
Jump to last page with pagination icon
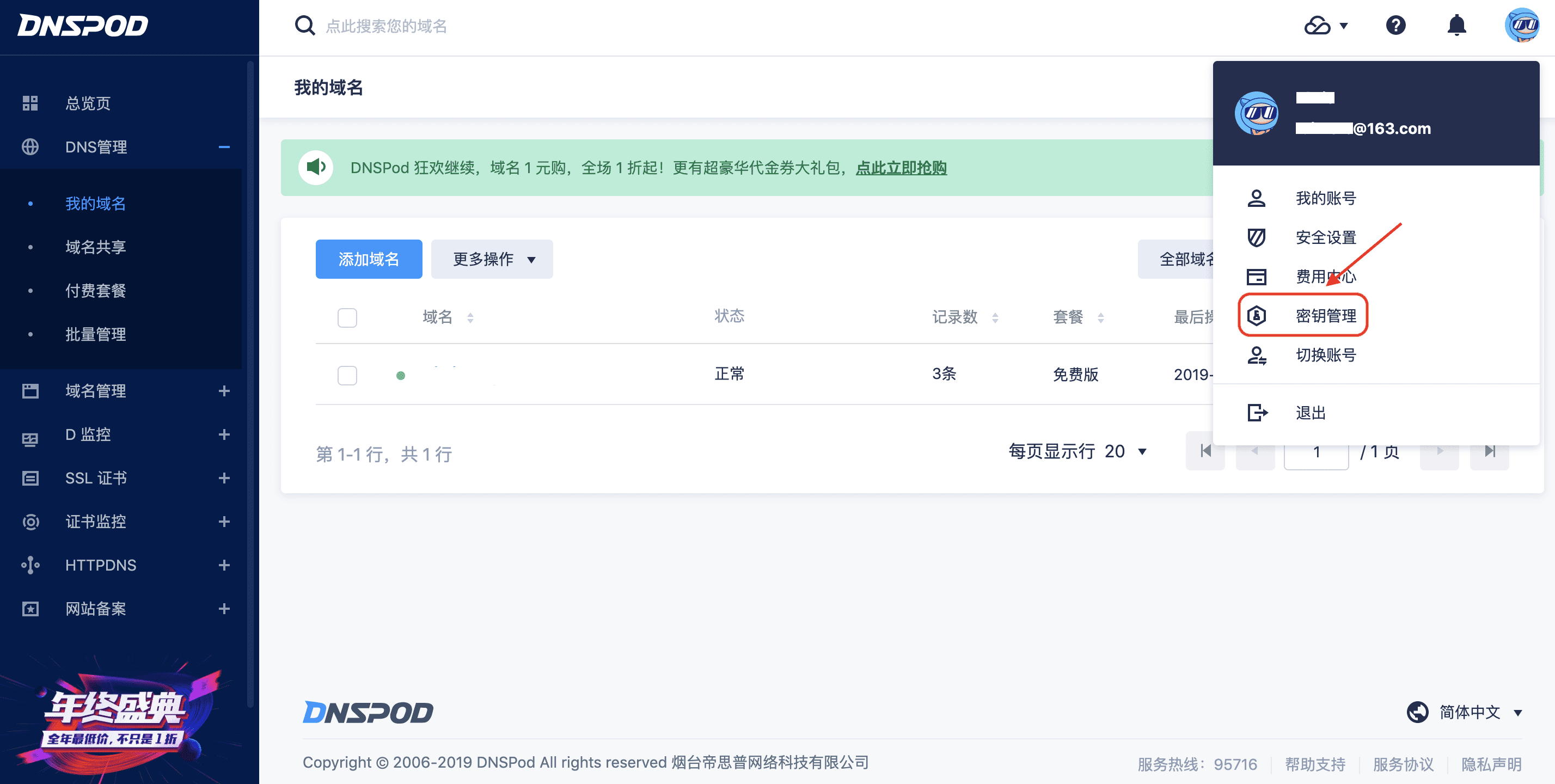click(1489, 451)
